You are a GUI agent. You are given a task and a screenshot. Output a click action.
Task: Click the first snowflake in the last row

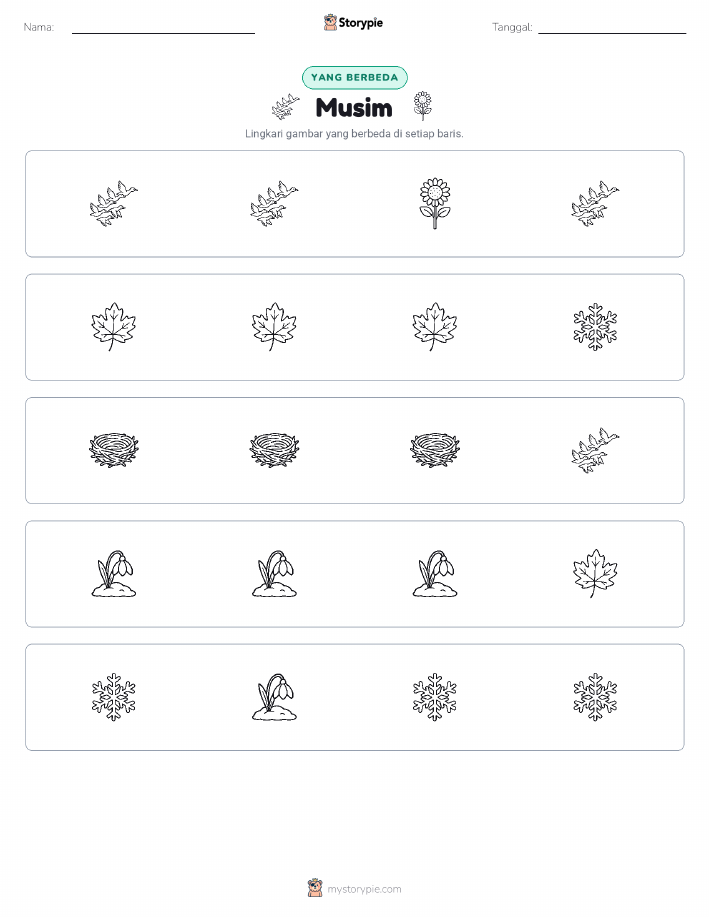113,697
